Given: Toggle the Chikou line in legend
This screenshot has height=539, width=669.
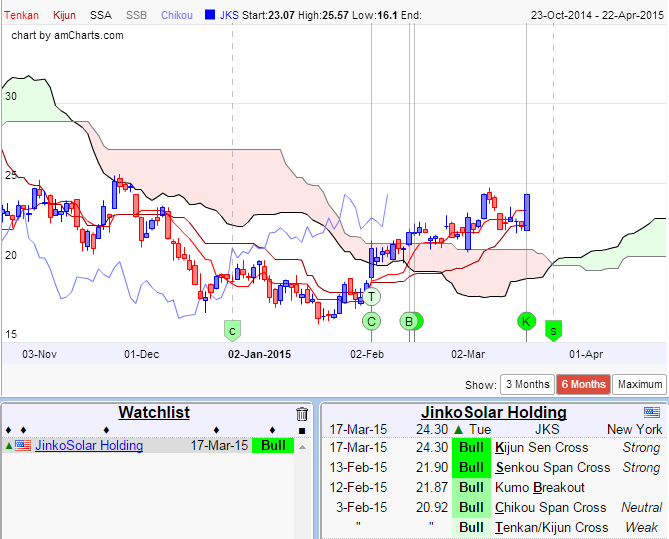Looking at the screenshot, I should [x=177, y=15].
